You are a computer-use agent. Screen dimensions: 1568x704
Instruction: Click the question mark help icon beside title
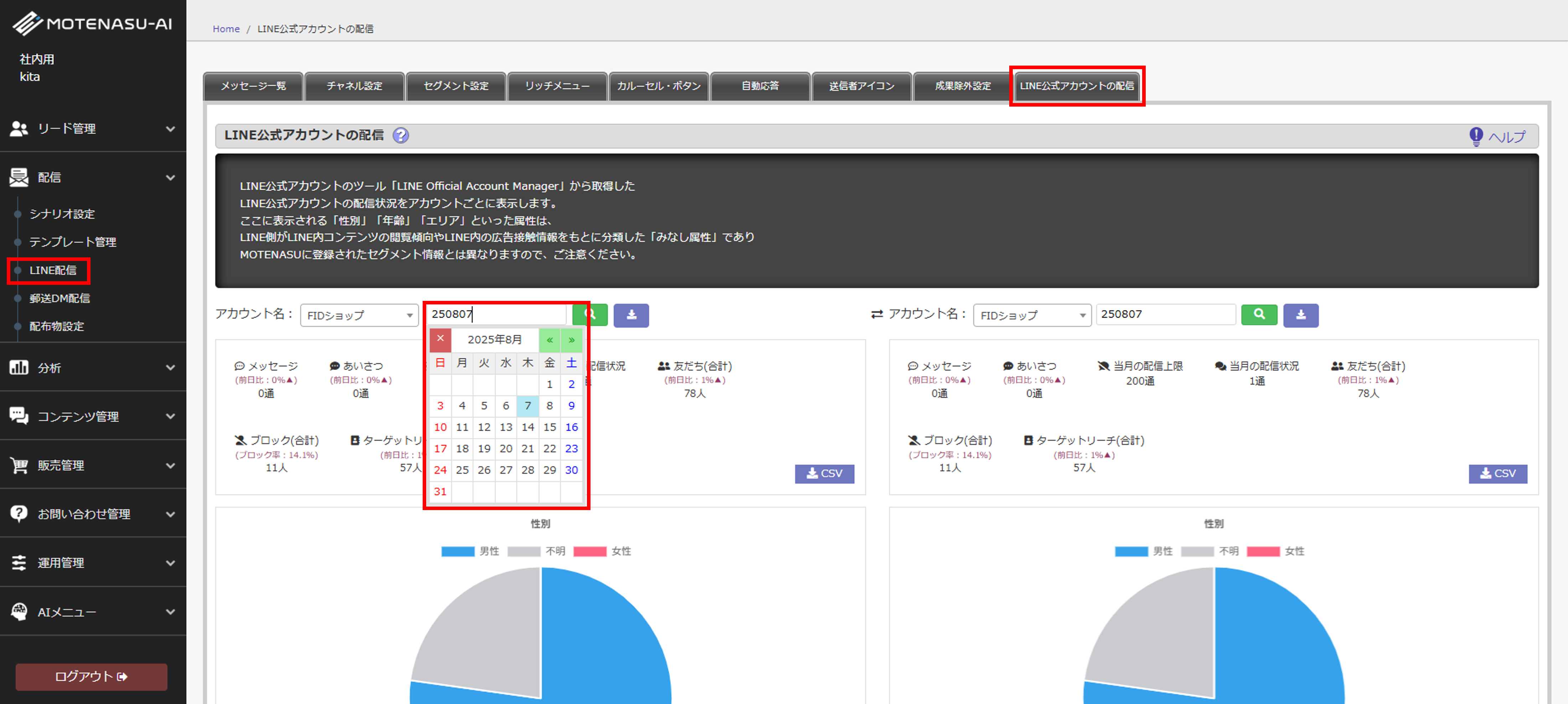point(401,135)
